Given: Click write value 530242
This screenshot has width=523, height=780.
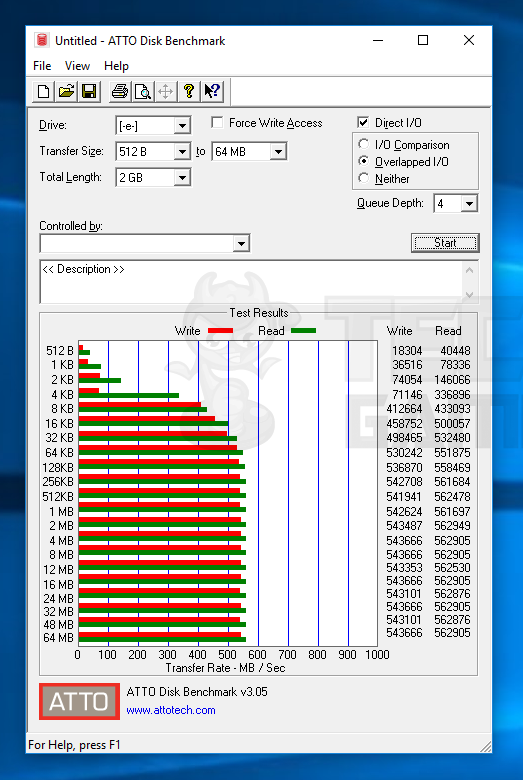Looking at the screenshot, I should click(404, 452).
